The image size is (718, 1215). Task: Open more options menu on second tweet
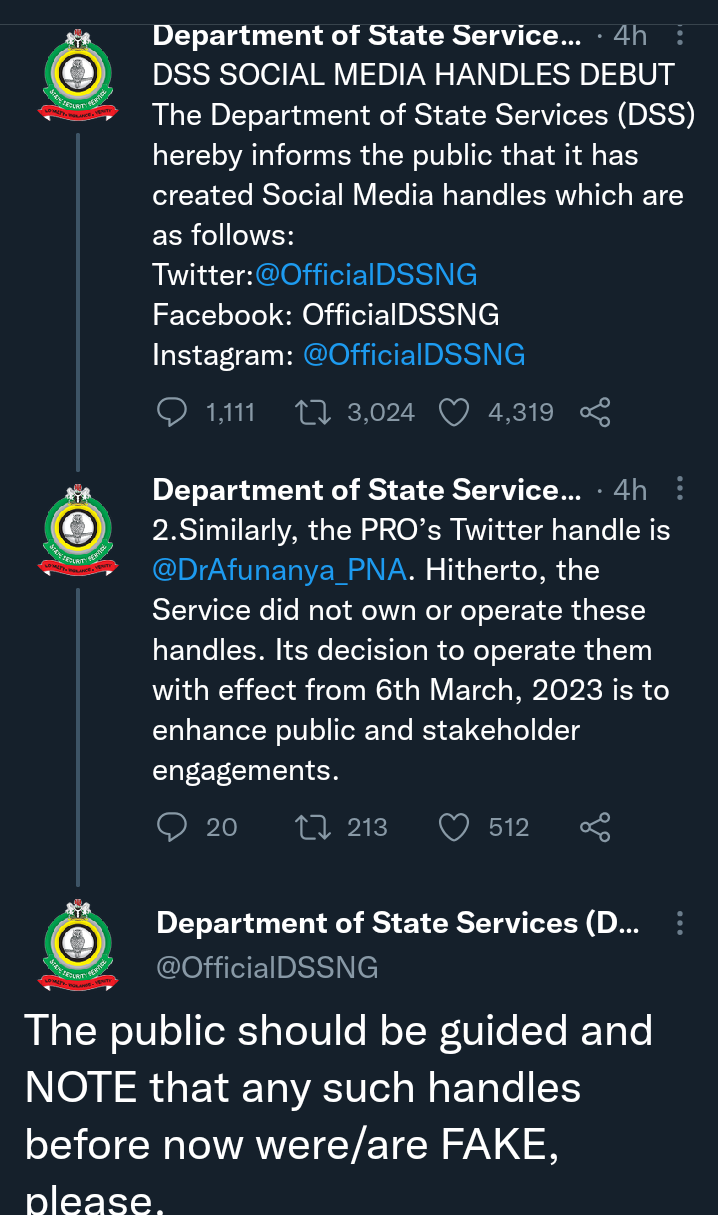[680, 489]
